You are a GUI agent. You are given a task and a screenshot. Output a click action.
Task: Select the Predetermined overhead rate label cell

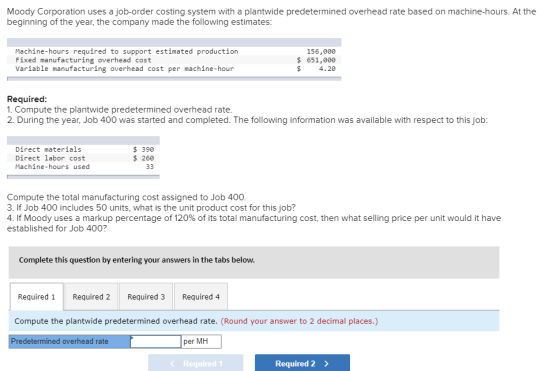pos(70,341)
